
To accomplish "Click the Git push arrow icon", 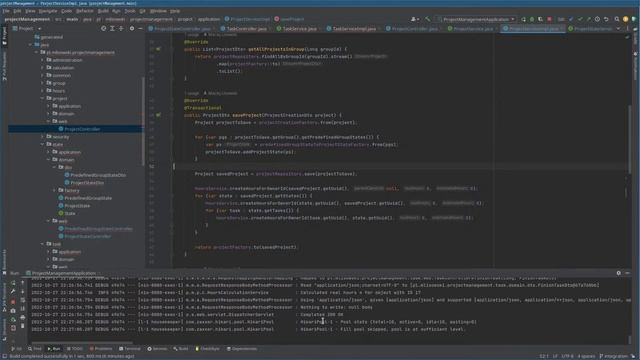I will (588, 19).
